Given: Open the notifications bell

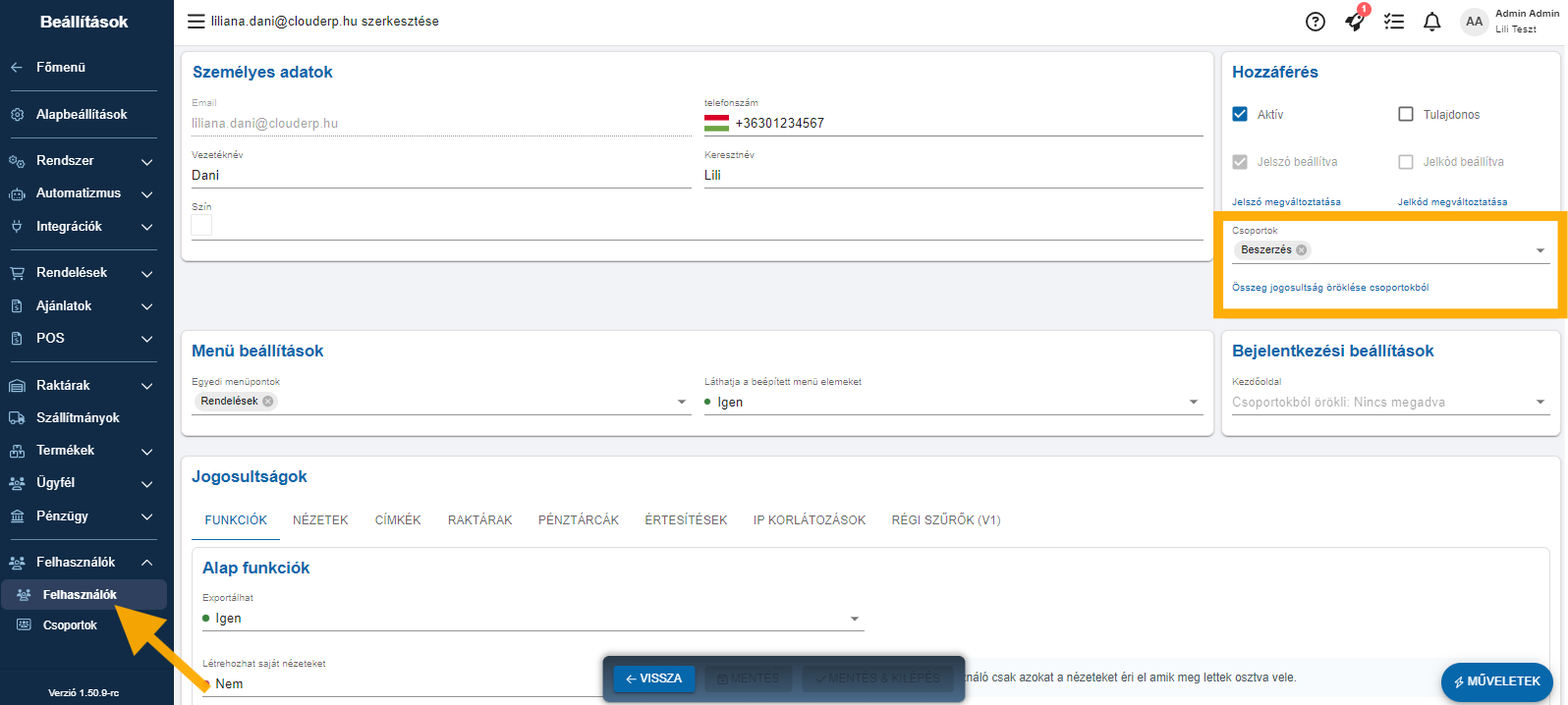Looking at the screenshot, I should pyautogui.click(x=1432, y=22).
